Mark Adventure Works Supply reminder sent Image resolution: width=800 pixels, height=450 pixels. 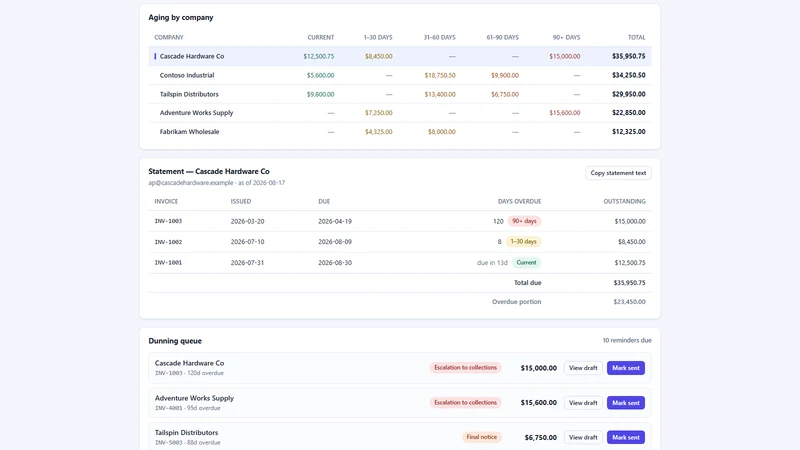click(x=626, y=403)
